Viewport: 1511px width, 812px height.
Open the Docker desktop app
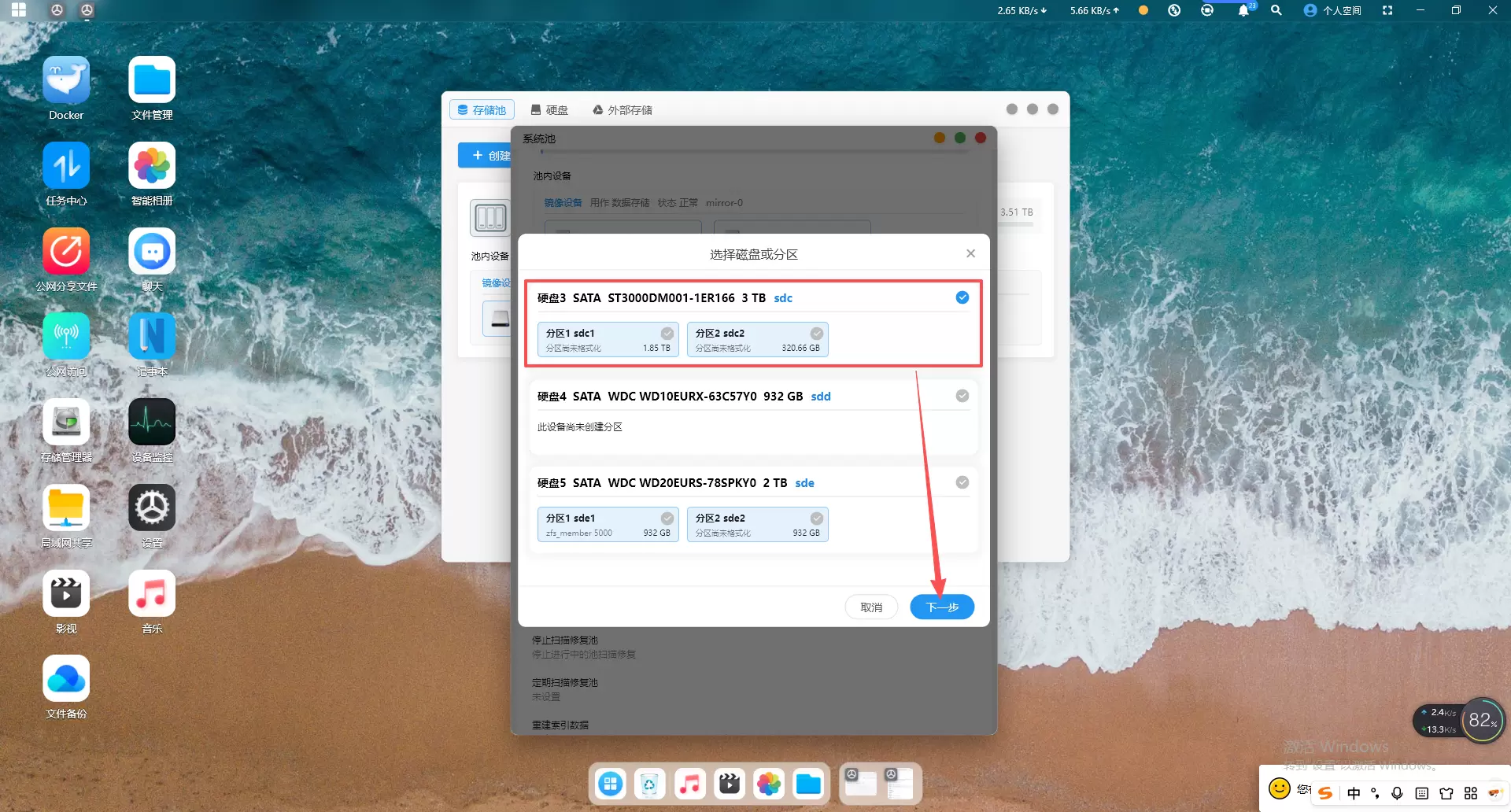click(x=66, y=81)
